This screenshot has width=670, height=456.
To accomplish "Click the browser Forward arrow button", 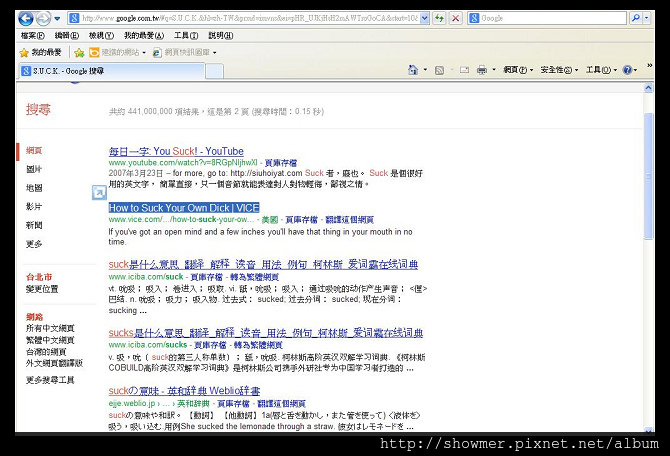I will coord(43,18).
